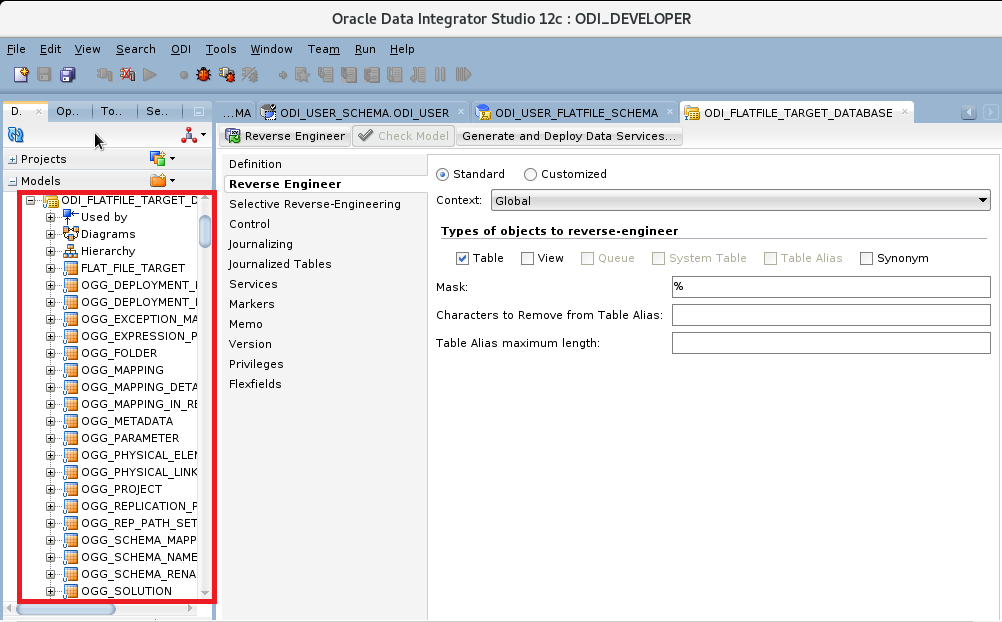This screenshot has height=622, width=1002.
Task: Click the Pause icon in the toolbar
Action: pos(440,75)
